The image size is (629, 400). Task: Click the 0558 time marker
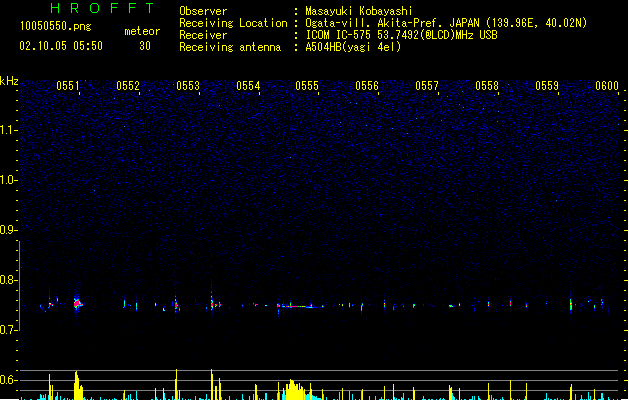487,86
